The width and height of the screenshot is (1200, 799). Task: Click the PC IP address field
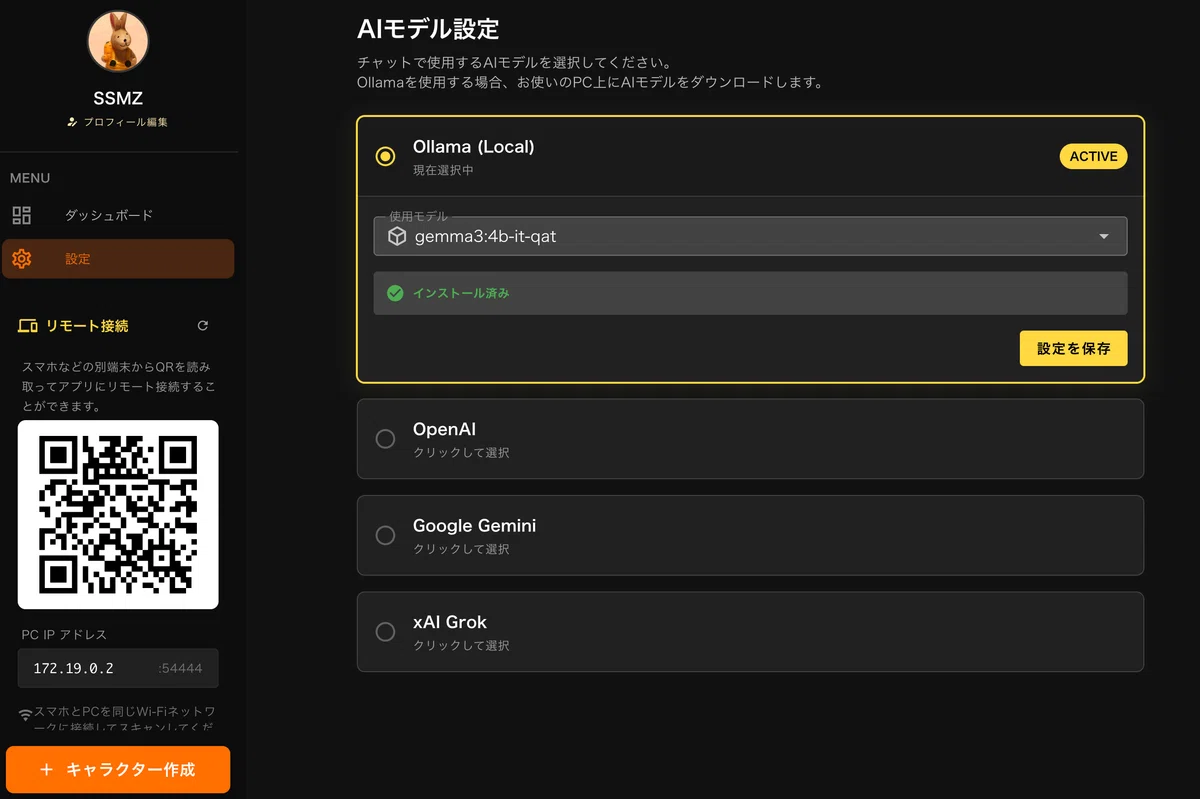pyautogui.click(x=118, y=668)
